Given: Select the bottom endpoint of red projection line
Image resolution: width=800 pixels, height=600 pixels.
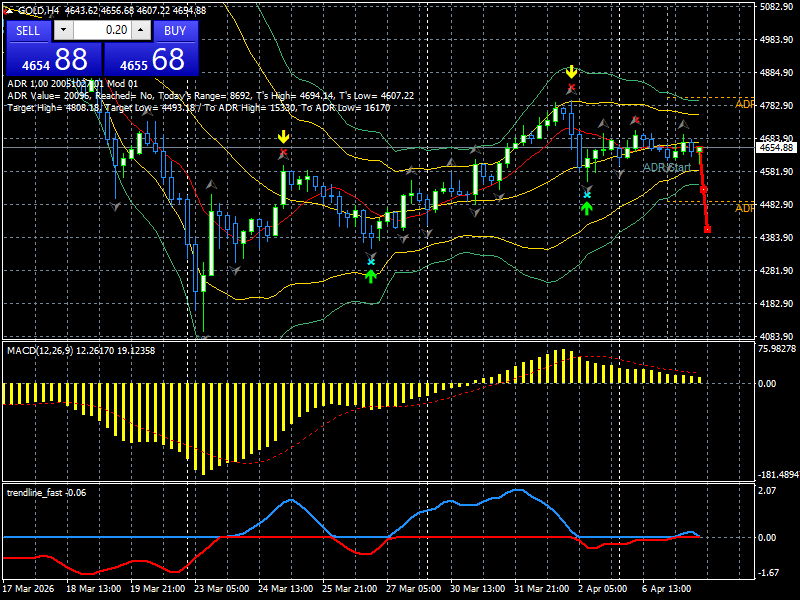Looking at the screenshot, I should pyautogui.click(x=707, y=230).
